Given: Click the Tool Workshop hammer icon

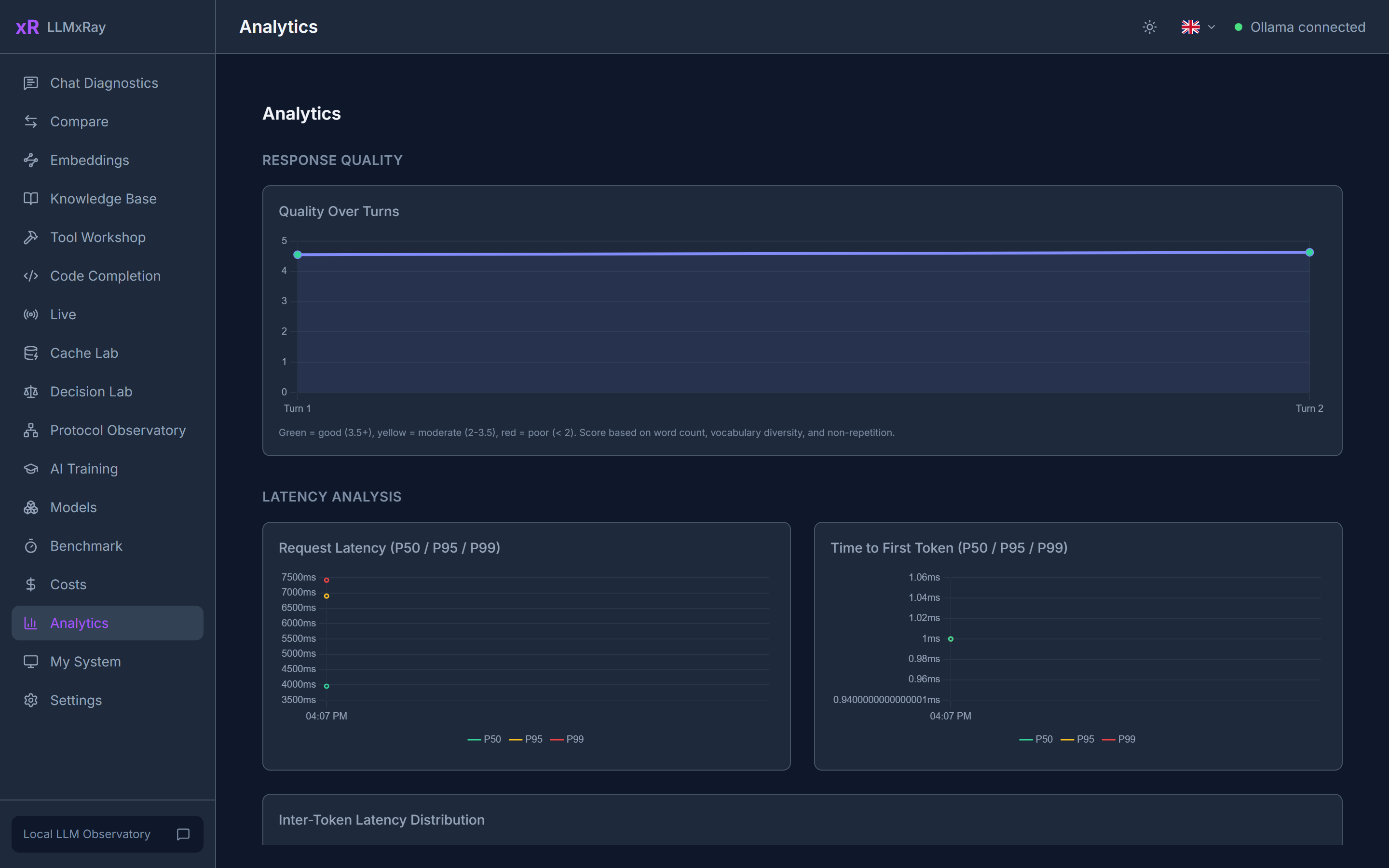Looking at the screenshot, I should pos(31,237).
